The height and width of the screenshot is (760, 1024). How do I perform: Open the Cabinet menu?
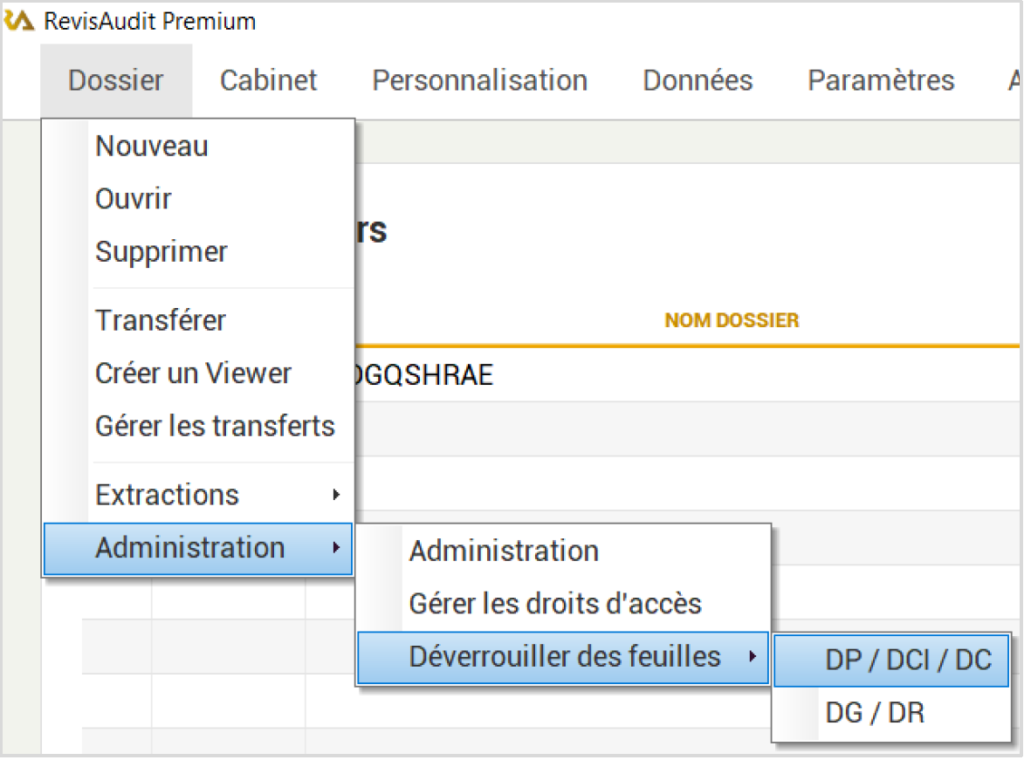pyautogui.click(x=267, y=81)
